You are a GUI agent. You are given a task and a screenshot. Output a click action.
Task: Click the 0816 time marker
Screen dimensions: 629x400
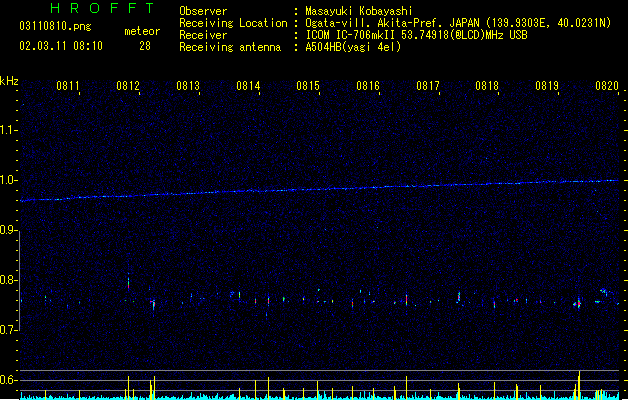click(368, 86)
